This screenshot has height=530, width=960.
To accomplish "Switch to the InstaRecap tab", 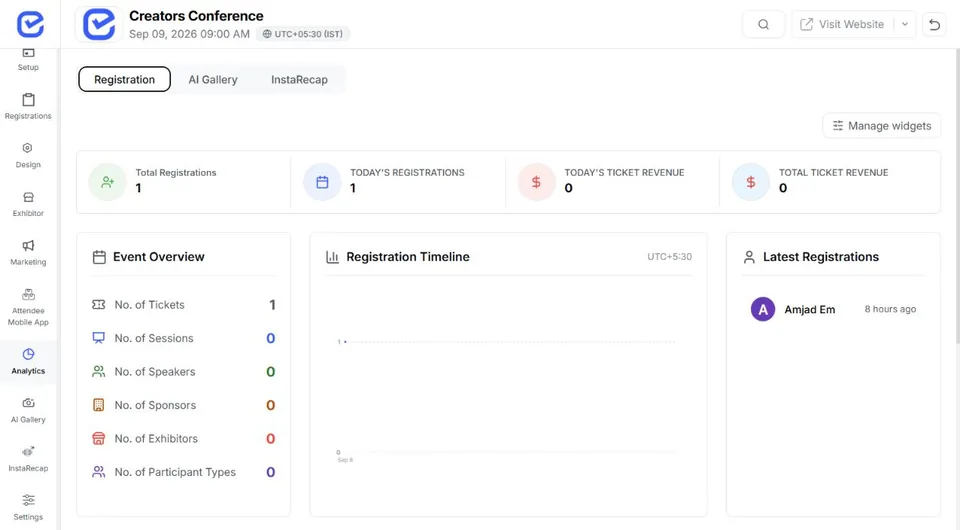I will 299,80.
